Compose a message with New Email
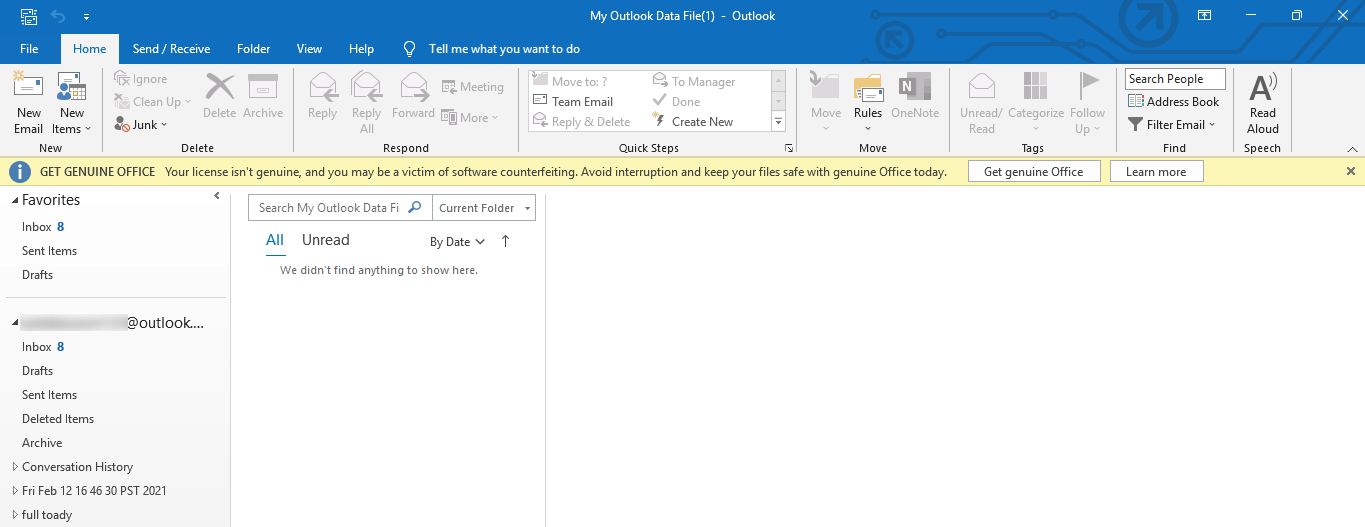The width and height of the screenshot is (1365, 527). [x=28, y=104]
